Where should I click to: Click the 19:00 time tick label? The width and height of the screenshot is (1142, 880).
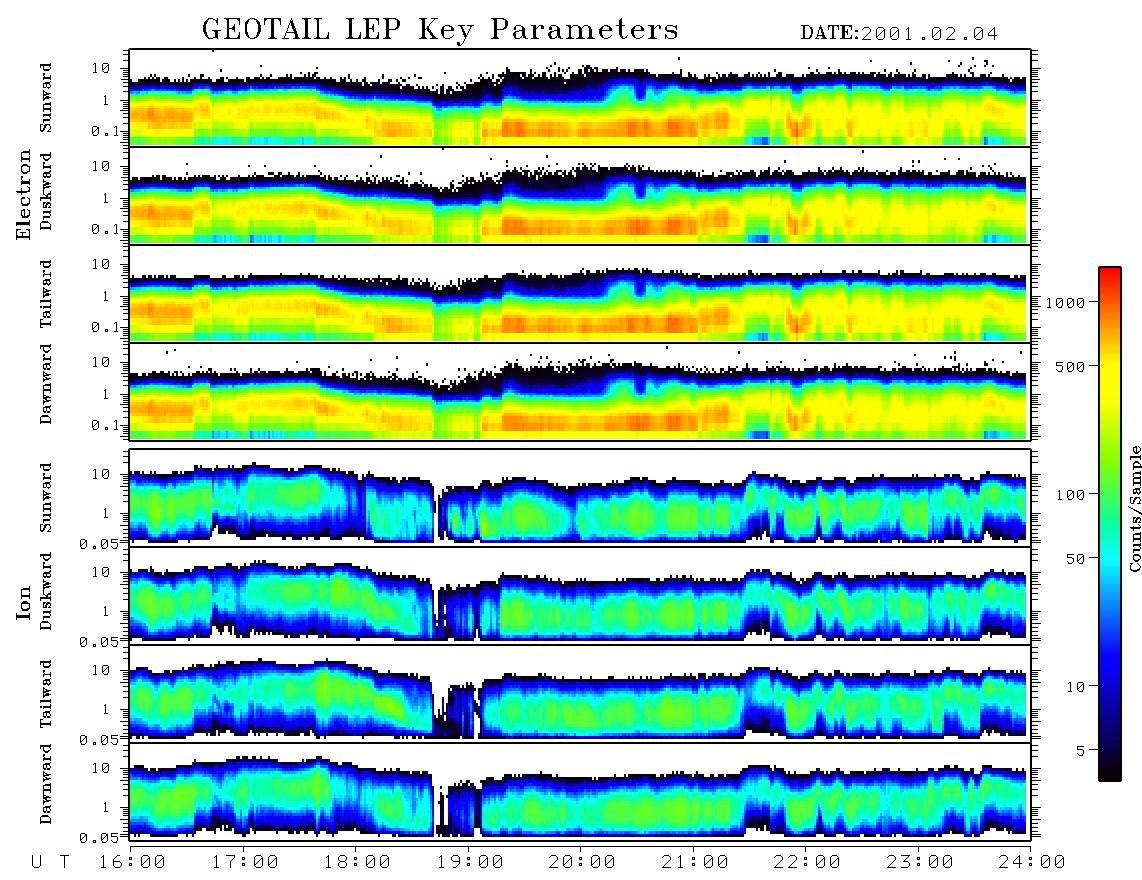click(x=470, y=862)
